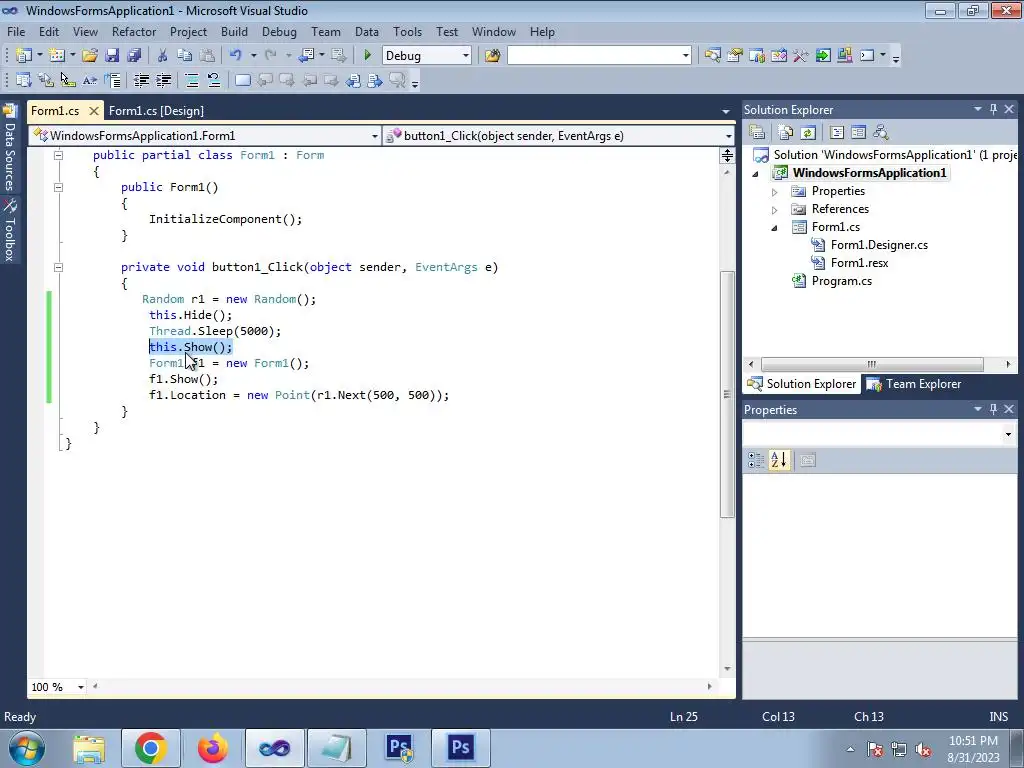Open the Properties Window toolbar icon

tap(735, 56)
